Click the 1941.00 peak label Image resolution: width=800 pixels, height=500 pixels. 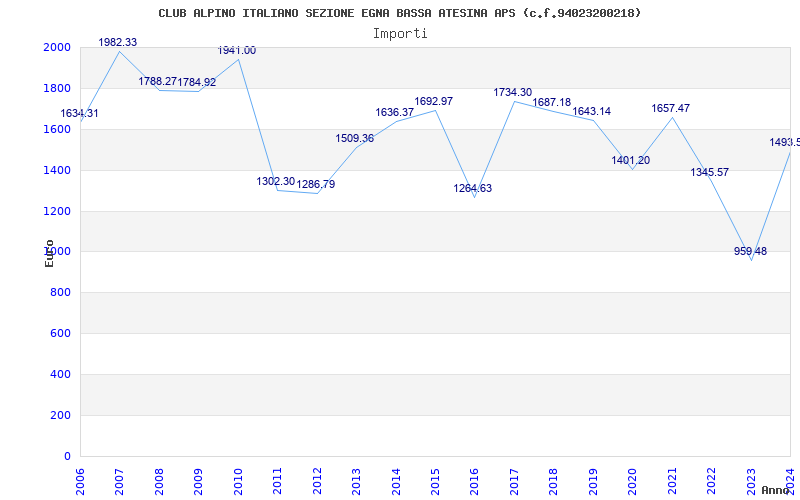(x=237, y=51)
